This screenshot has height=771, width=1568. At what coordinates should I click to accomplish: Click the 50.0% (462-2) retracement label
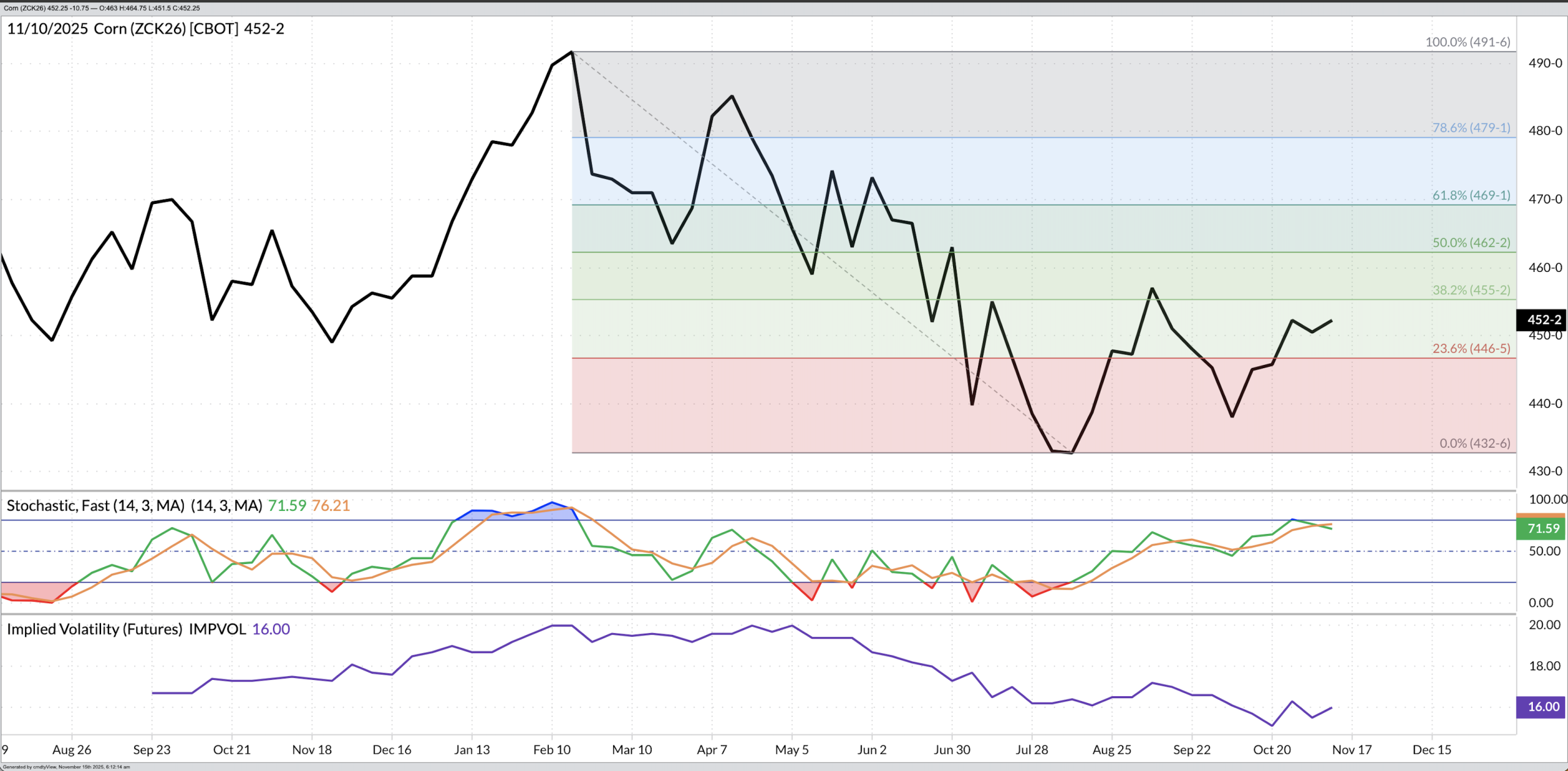coord(1471,243)
